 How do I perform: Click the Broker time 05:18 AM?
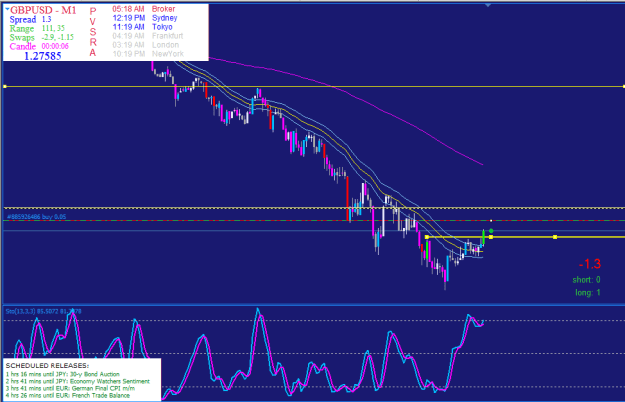pos(128,9)
